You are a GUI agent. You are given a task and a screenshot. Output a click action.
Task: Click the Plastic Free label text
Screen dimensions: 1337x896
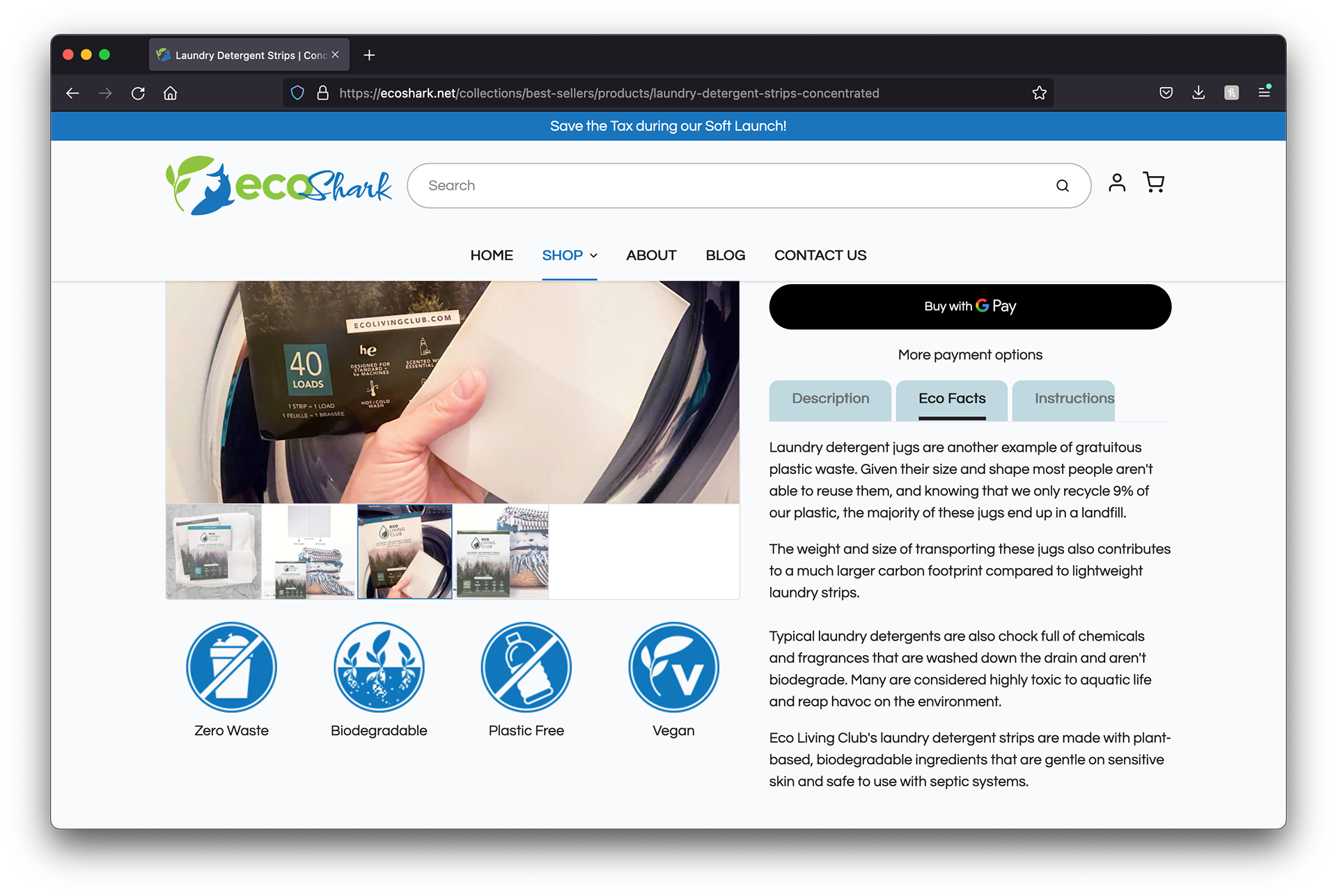tap(526, 730)
